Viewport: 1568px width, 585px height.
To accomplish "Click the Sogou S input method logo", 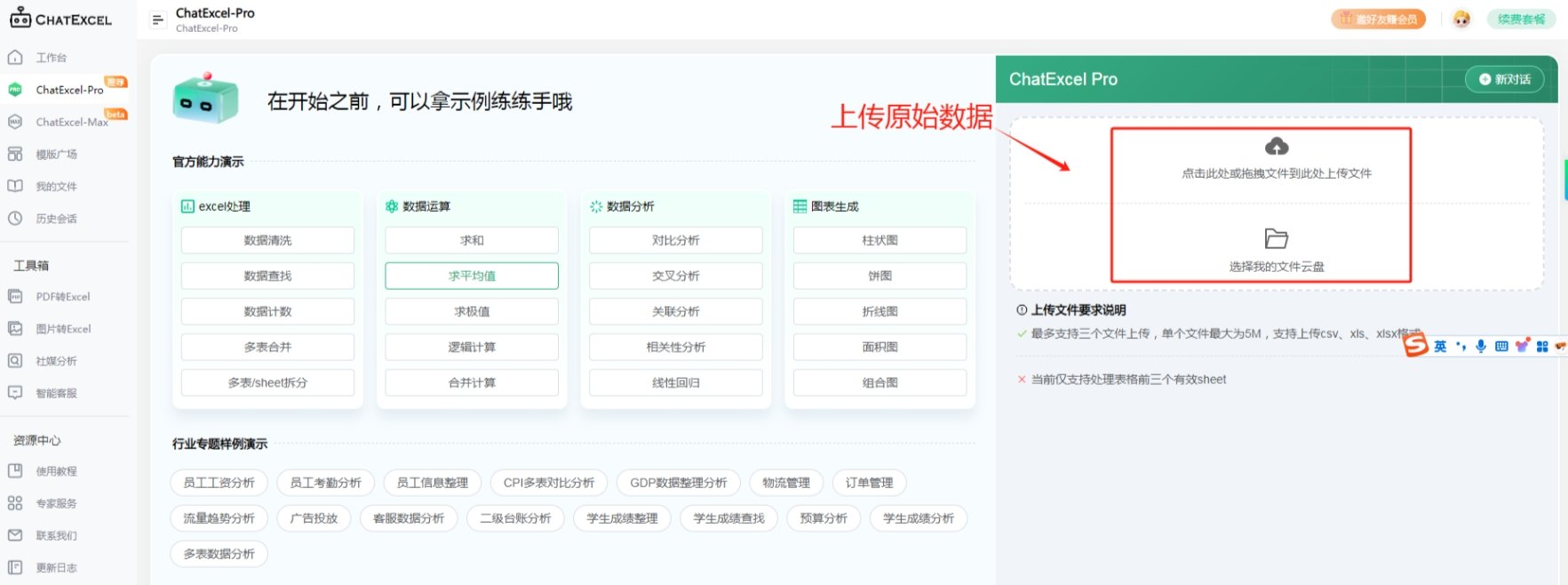I will (1415, 345).
